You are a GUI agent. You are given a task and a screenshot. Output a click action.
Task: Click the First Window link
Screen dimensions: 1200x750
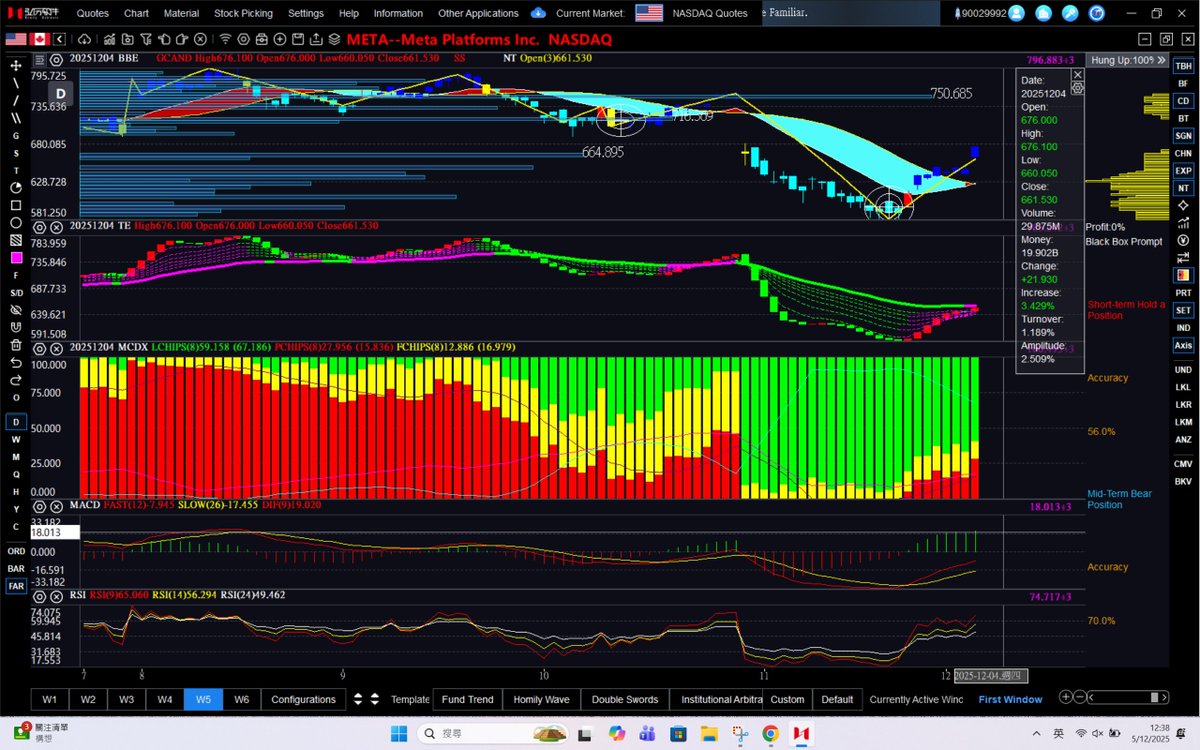pos(1010,699)
